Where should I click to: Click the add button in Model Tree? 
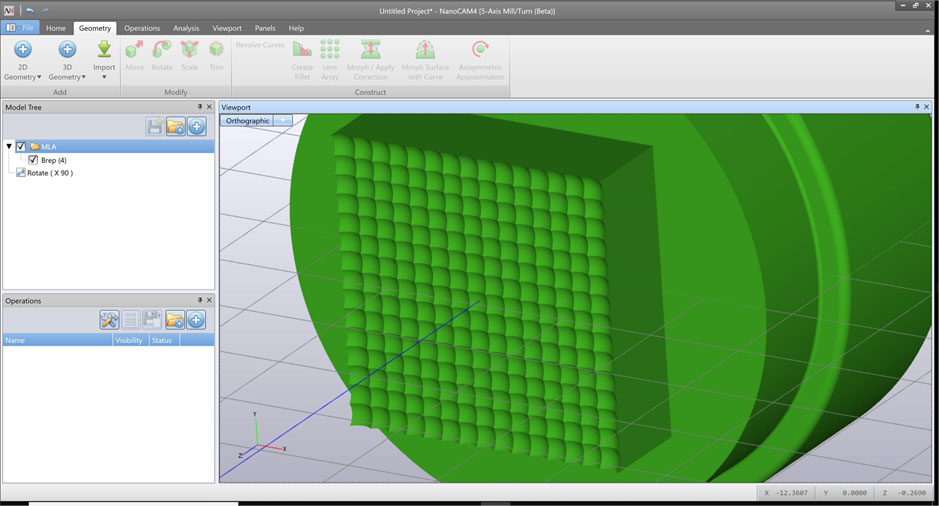(x=197, y=126)
